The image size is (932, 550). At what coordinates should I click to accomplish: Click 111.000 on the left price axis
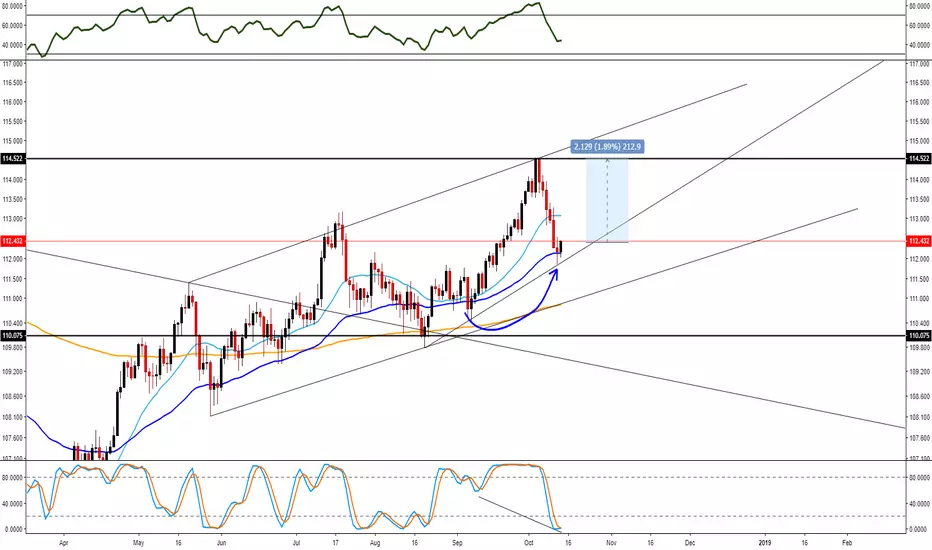click(12, 298)
